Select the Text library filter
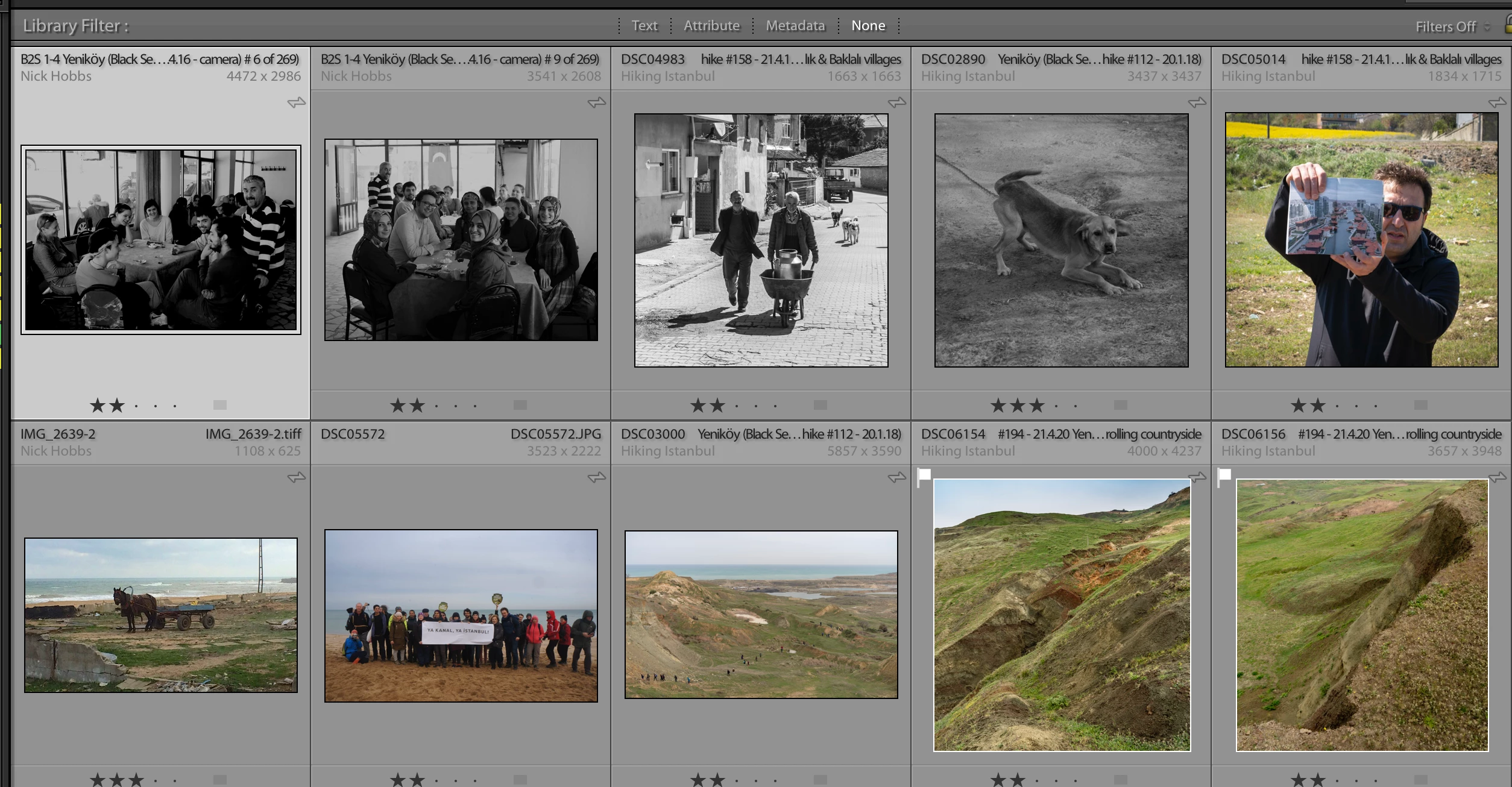The height and width of the screenshot is (787, 1512). [644, 25]
